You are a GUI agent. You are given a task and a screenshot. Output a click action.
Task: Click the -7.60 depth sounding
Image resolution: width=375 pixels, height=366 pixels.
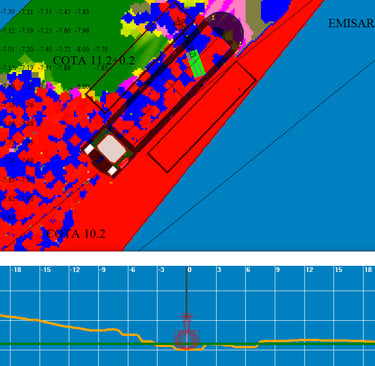(64, 30)
